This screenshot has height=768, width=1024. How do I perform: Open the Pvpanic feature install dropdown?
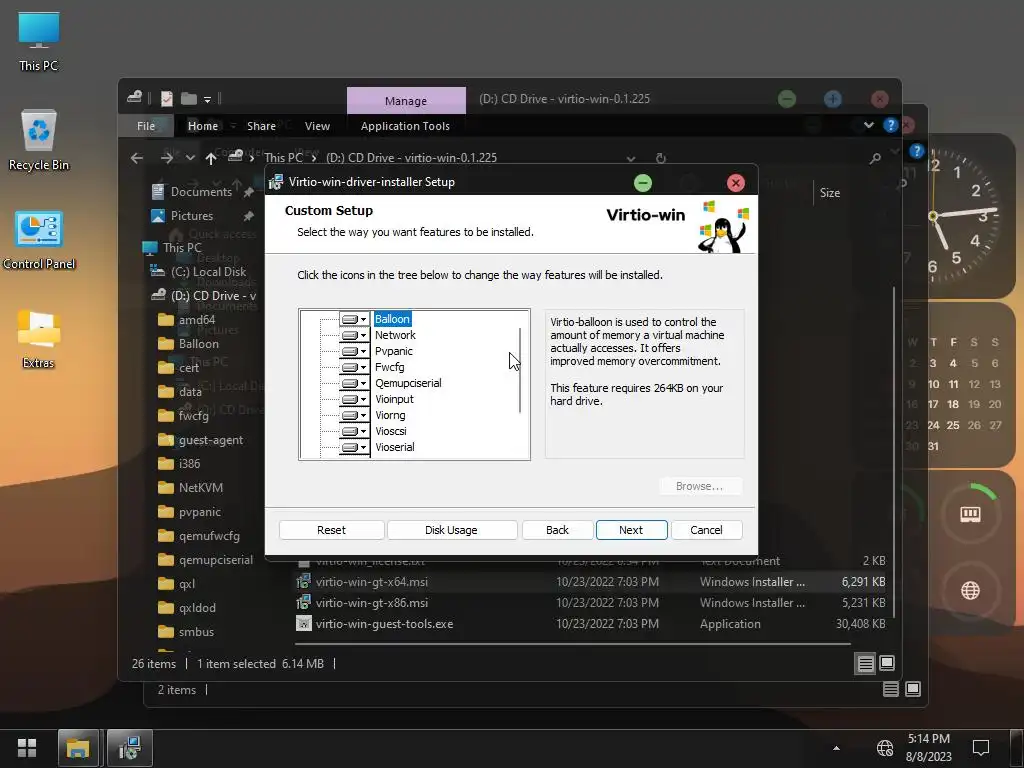354,351
